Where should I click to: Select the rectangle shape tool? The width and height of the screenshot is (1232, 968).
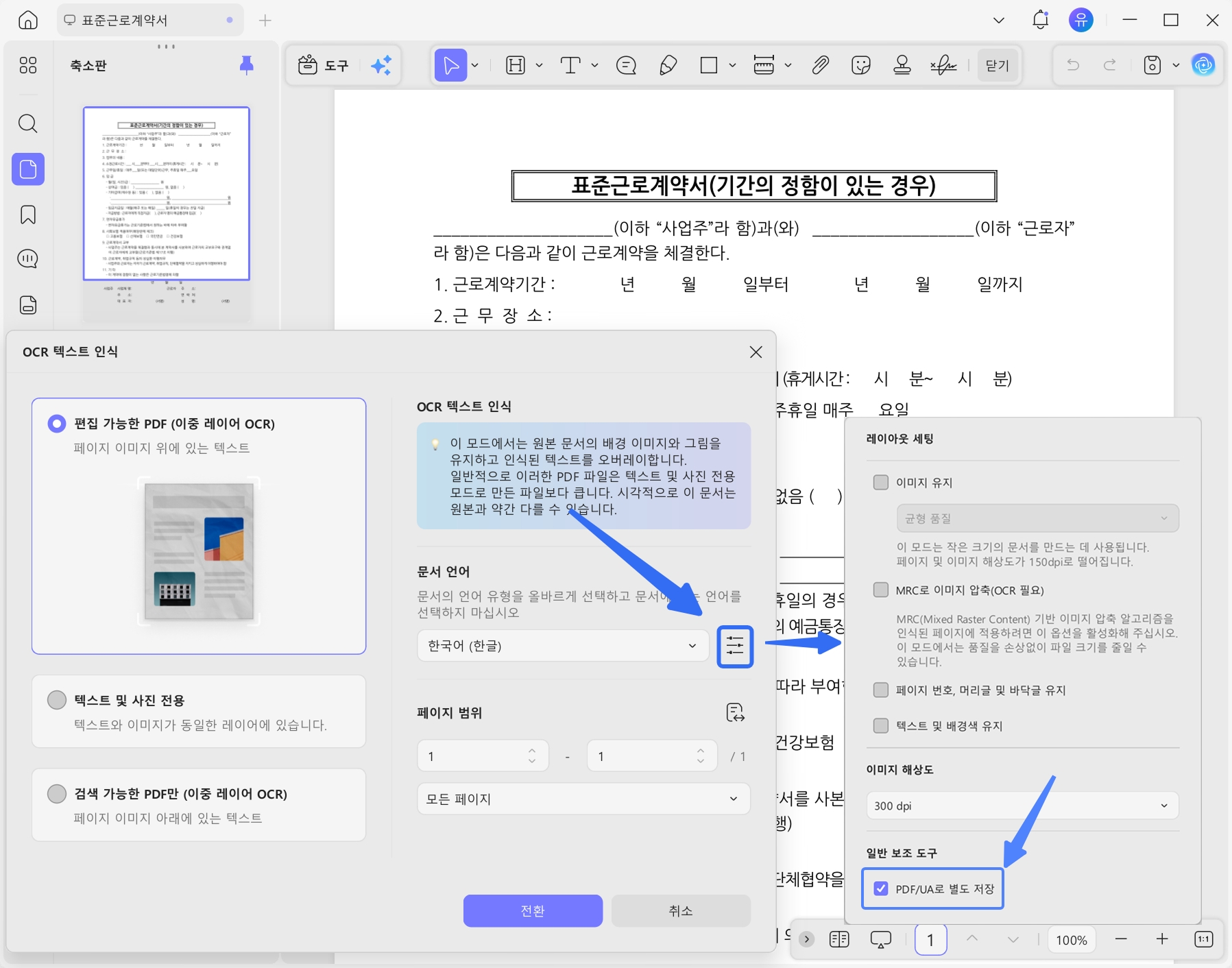click(709, 65)
